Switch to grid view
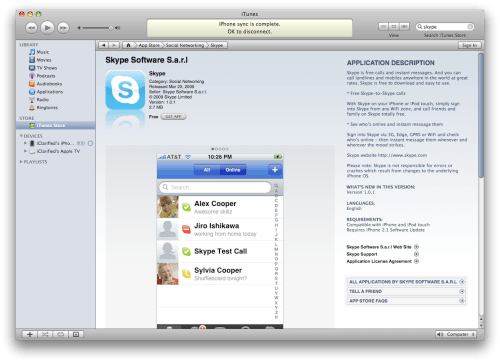This screenshot has height=362, width=500. point(394,26)
